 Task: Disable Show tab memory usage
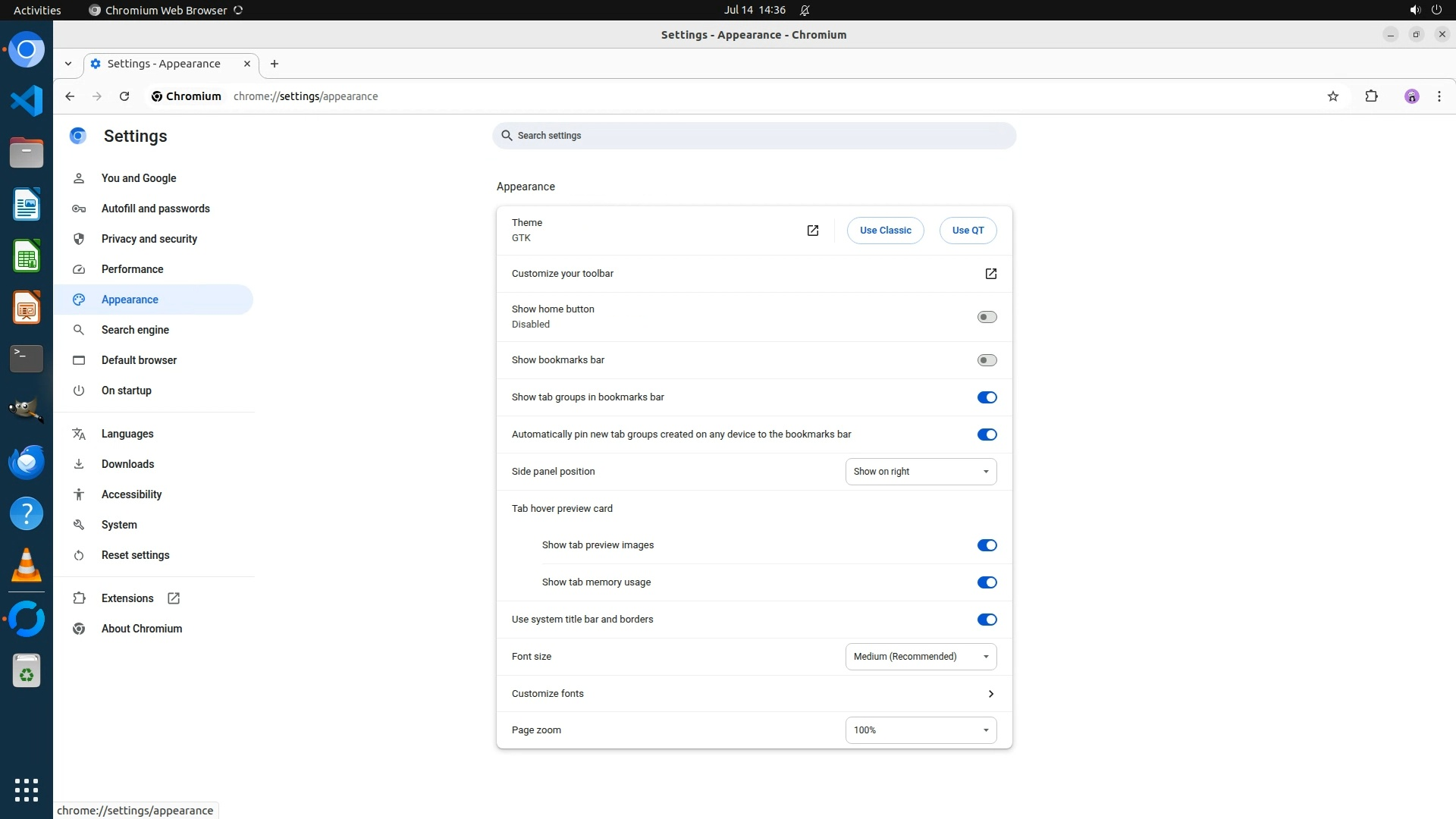(x=987, y=582)
